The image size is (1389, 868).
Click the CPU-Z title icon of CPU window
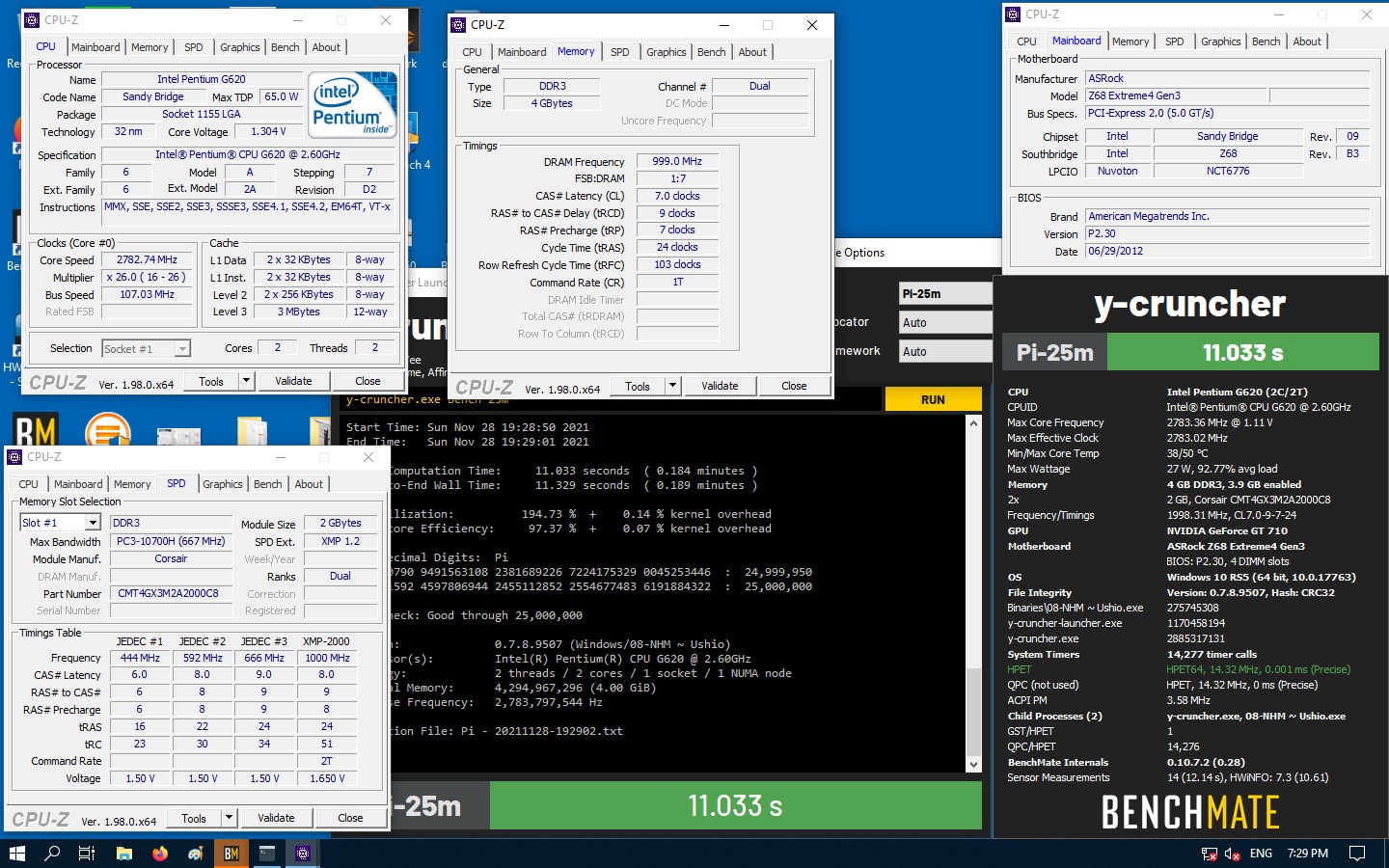pyautogui.click(x=33, y=19)
